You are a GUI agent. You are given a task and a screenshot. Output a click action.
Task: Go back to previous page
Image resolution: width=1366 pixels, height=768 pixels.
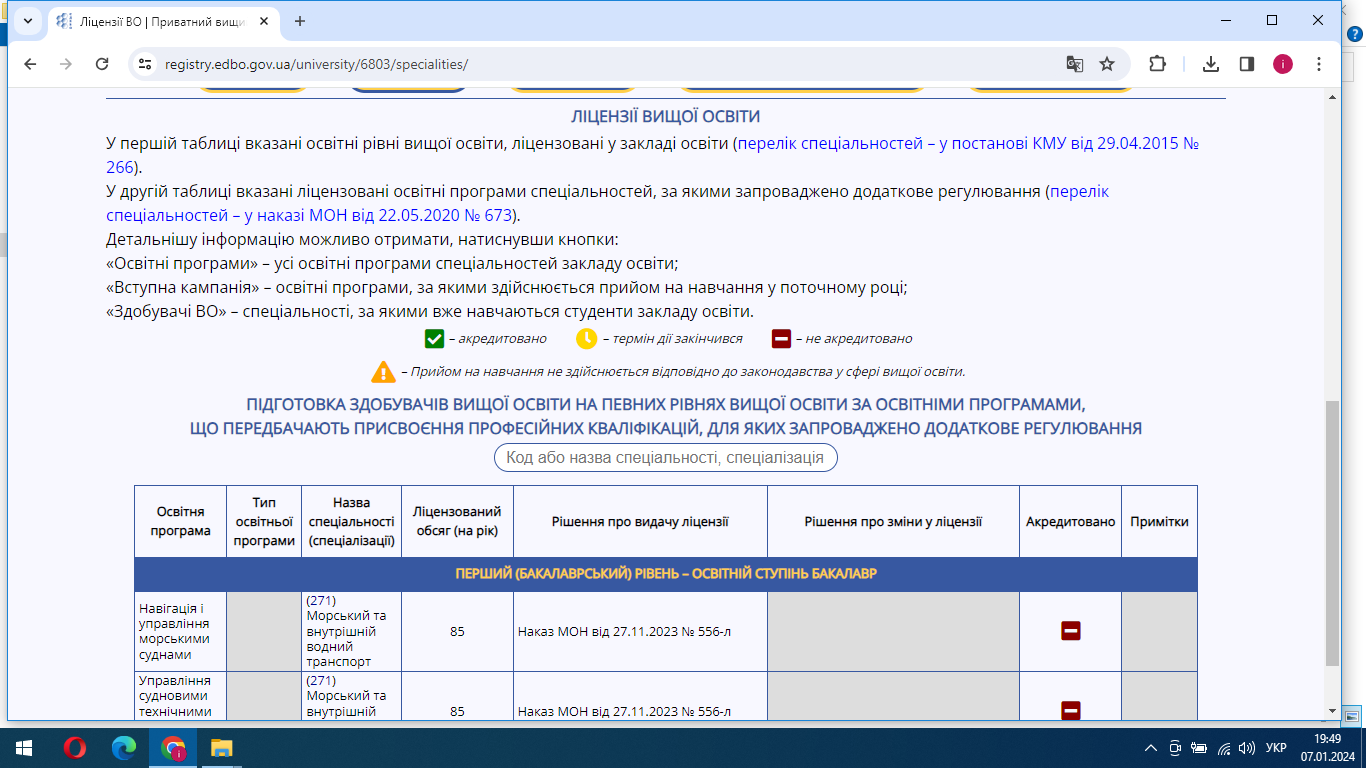[x=30, y=64]
